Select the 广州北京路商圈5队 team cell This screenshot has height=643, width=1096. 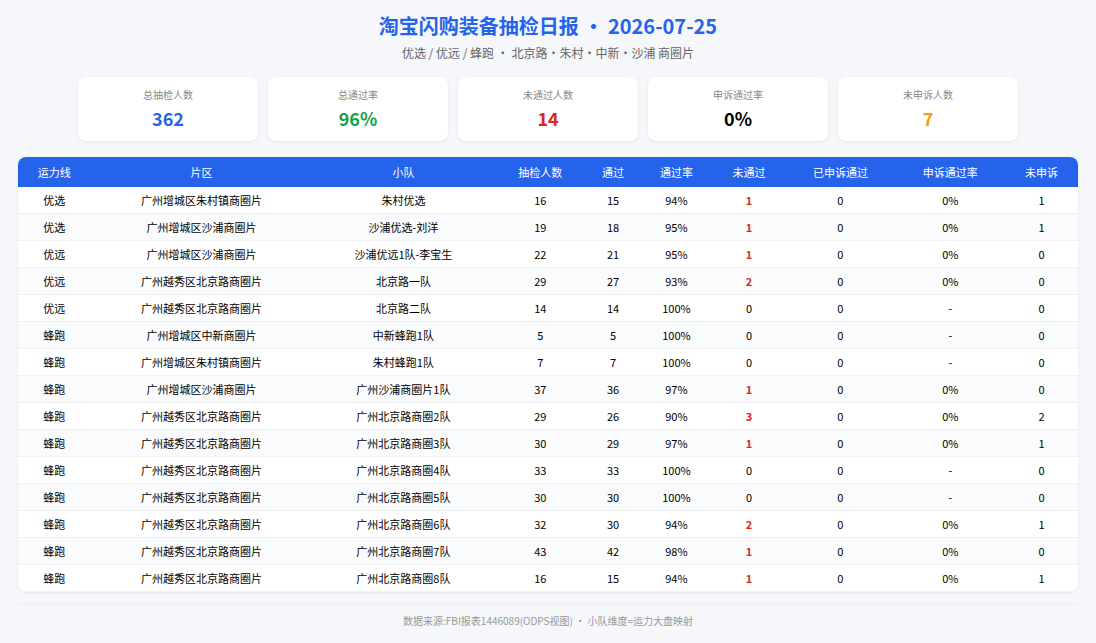coord(403,498)
